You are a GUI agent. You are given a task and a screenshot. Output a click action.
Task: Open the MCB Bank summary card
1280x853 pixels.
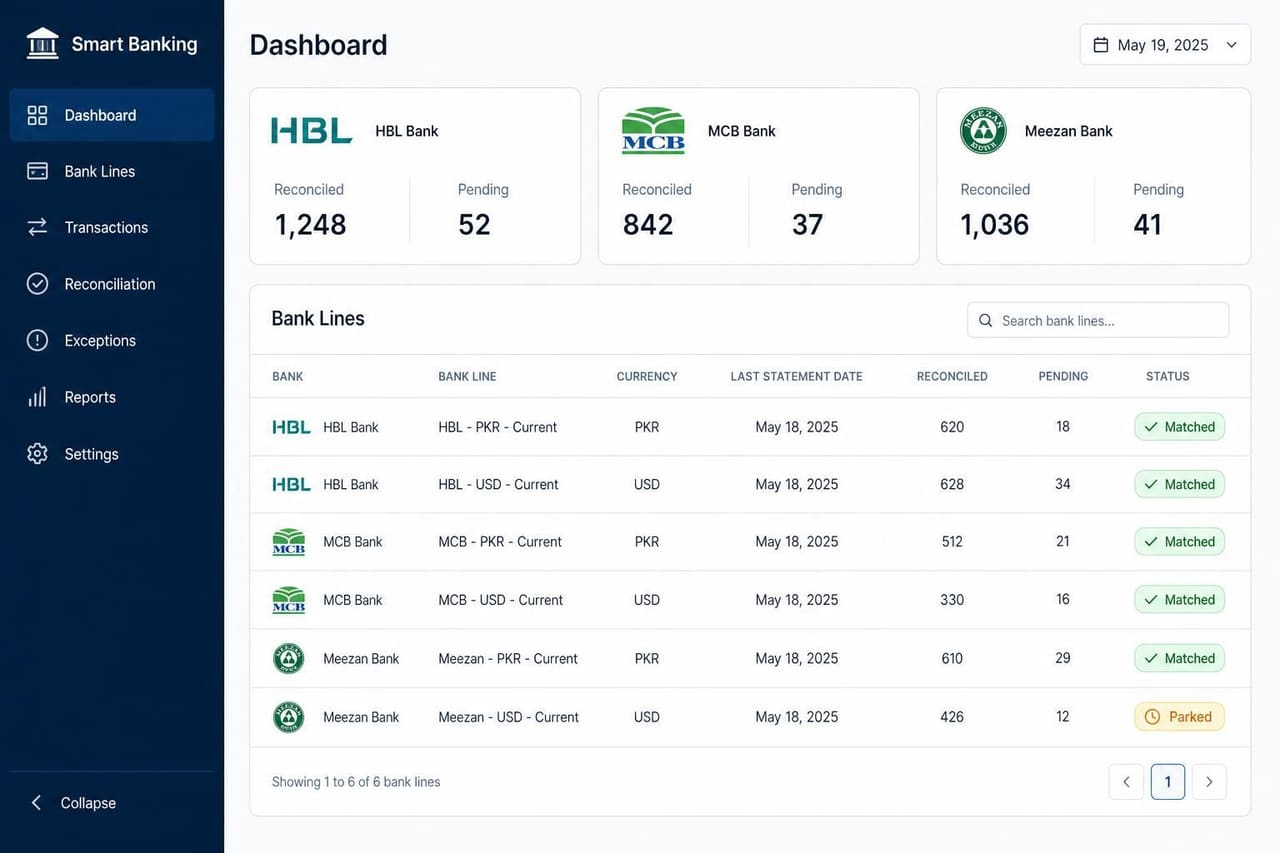tap(759, 176)
